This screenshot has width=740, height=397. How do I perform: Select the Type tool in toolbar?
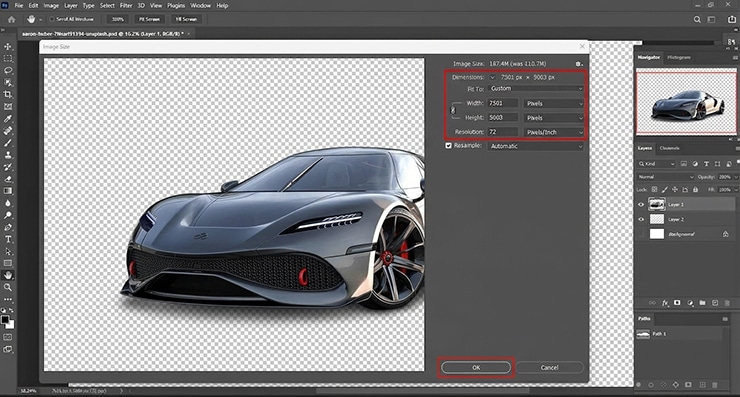click(x=8, y=239)
